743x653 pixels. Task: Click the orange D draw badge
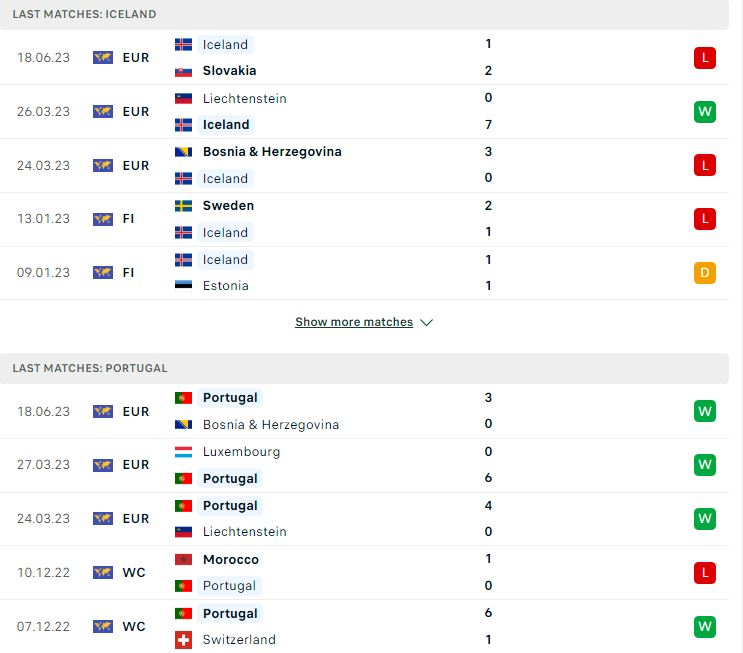pos(705,273)
